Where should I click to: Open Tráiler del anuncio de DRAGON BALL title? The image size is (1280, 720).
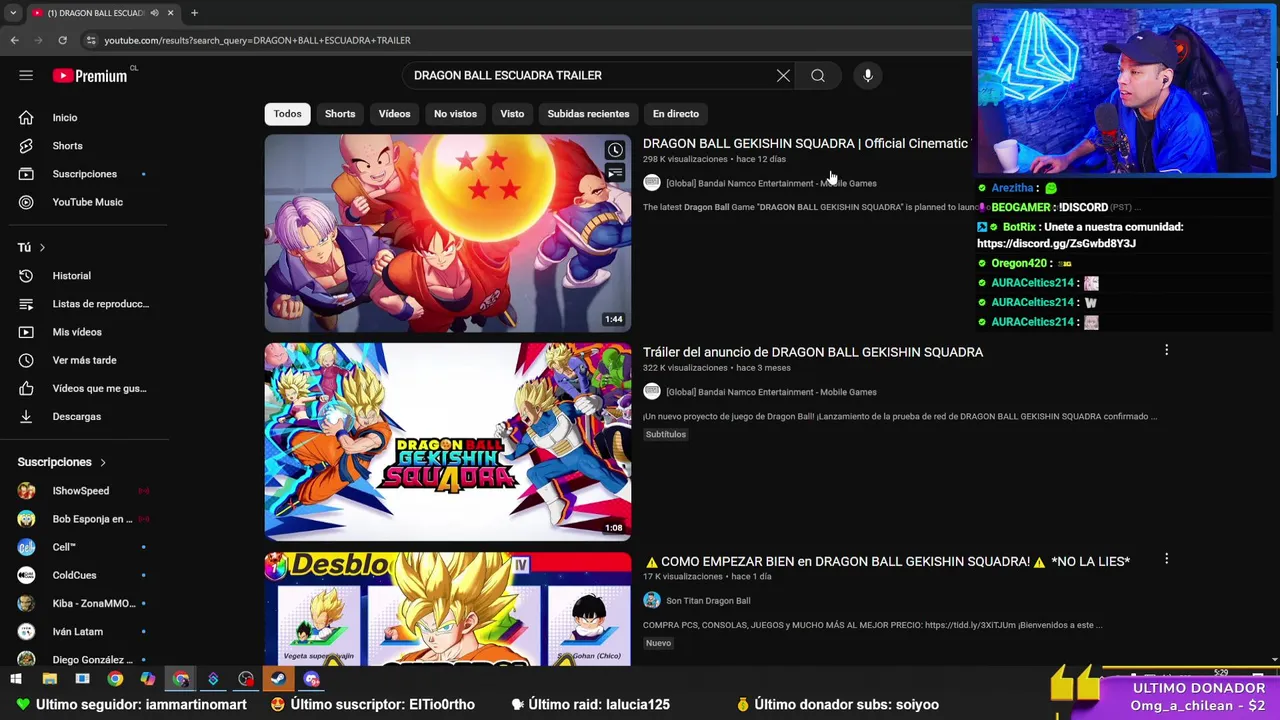813,352
